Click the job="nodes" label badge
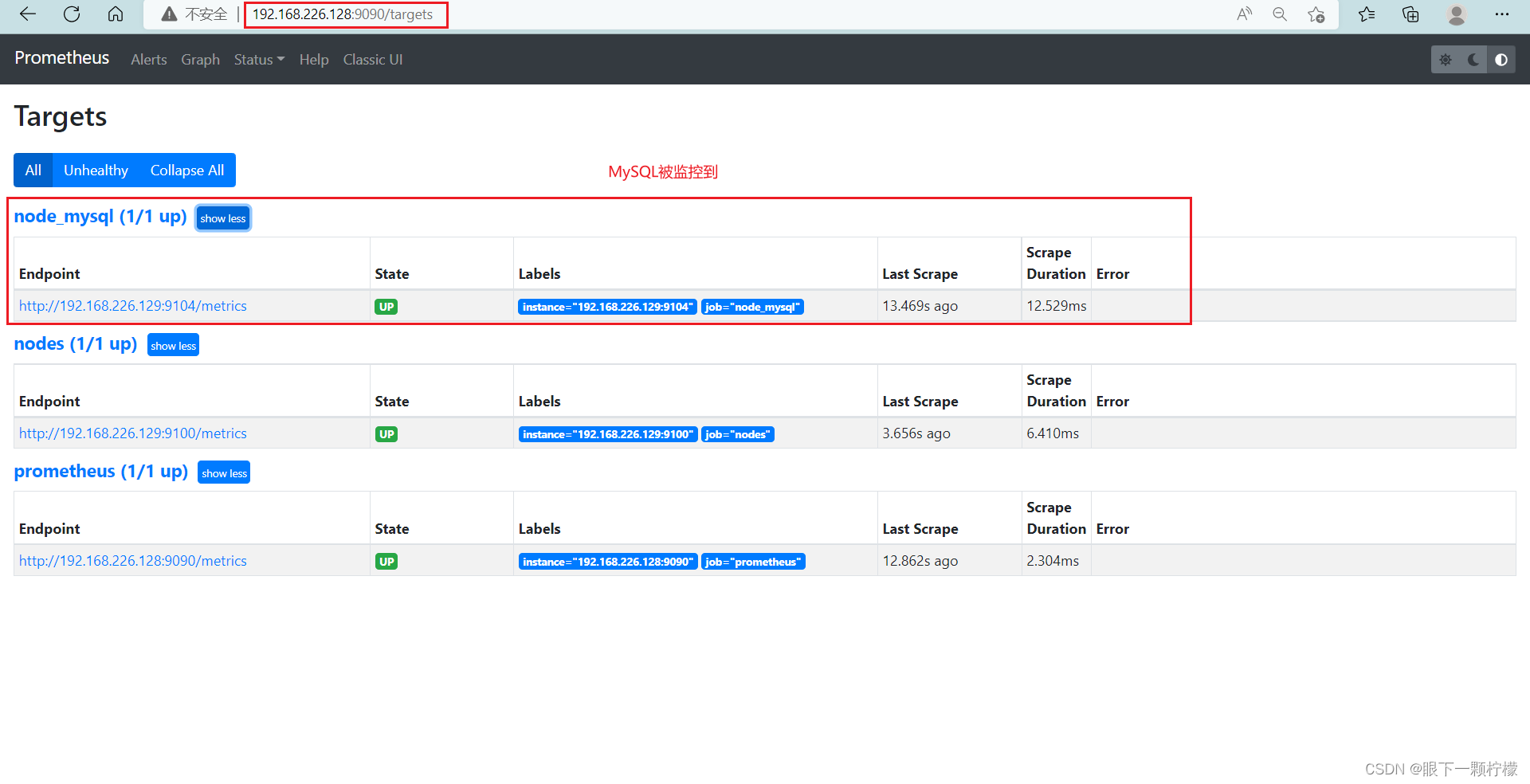1530x784 pixels. (x=738, y=434)
